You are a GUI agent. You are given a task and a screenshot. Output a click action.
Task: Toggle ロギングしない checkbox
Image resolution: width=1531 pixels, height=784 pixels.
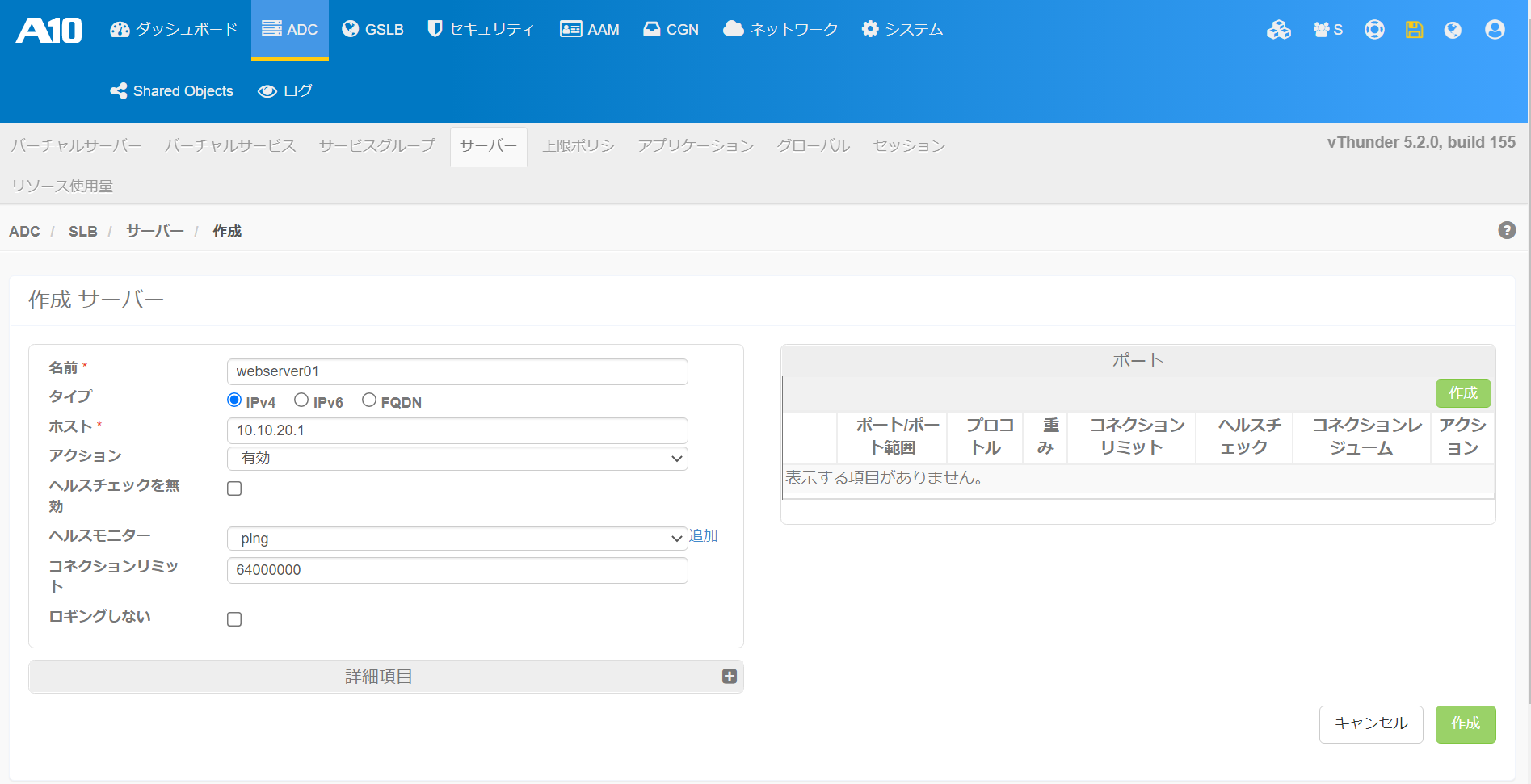pyautogui.click(x=234, y=619)
